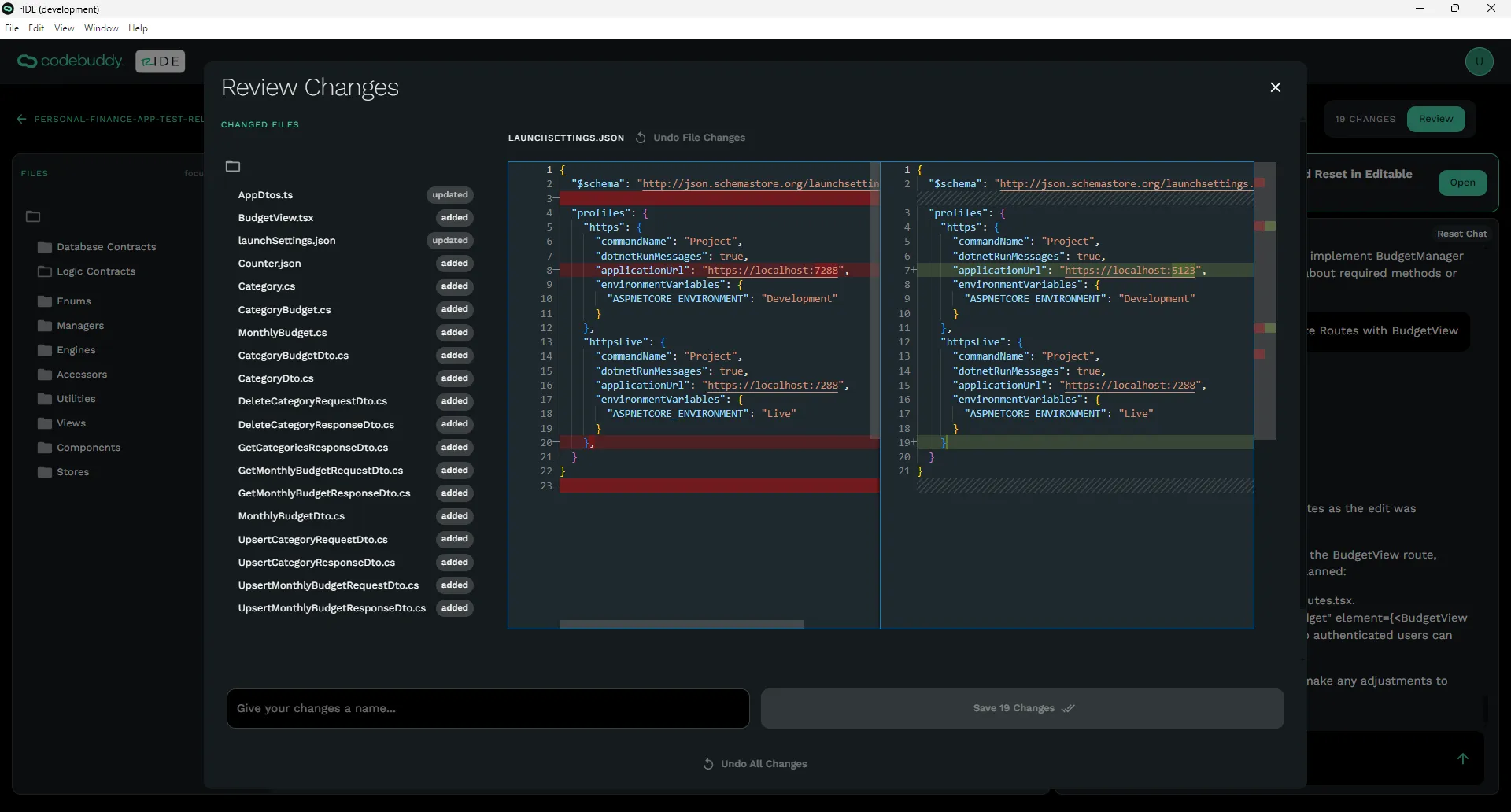Click 19 CHANGES label
Screen dimensions: 1511x812
(1365, 120)
